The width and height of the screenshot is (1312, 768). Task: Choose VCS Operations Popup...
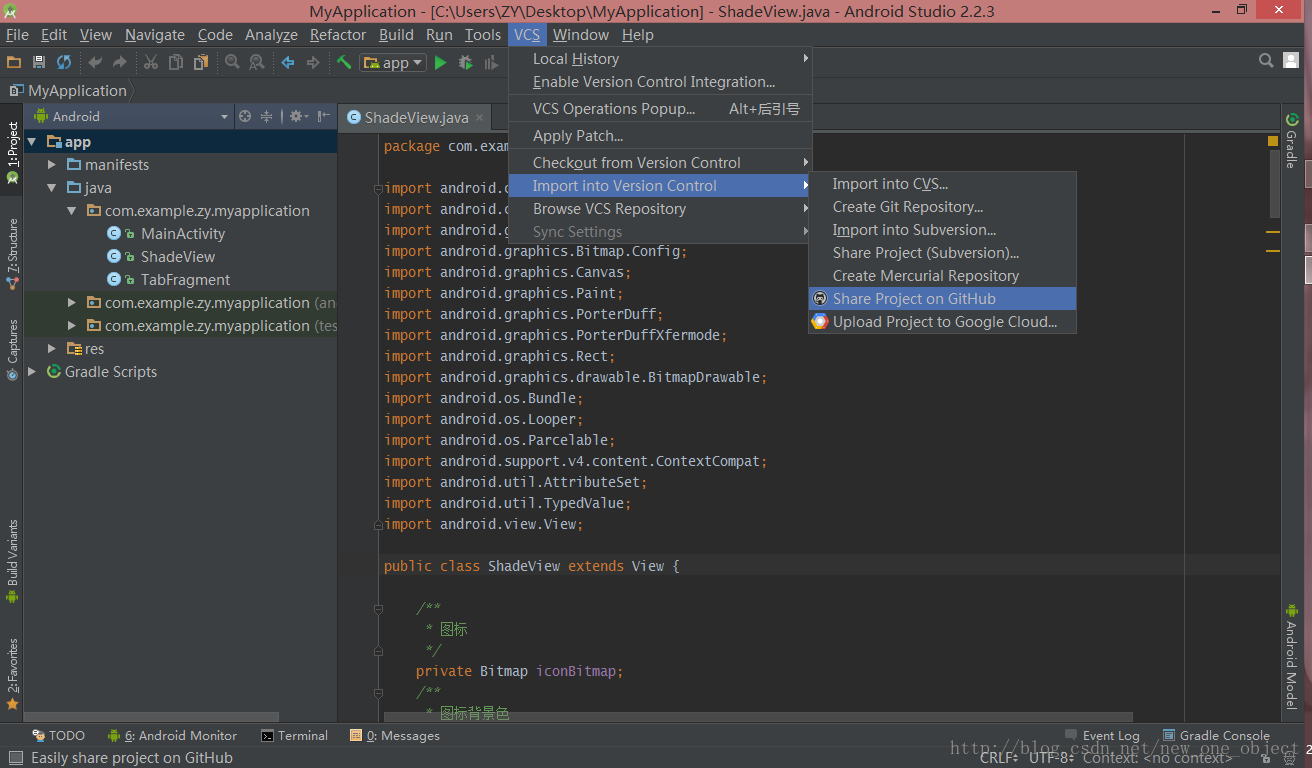point(660,109)
